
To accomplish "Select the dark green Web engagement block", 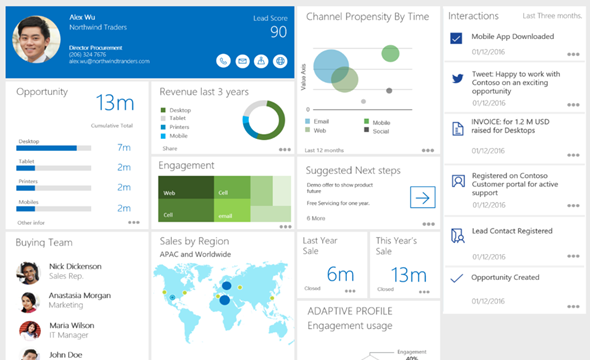I will click(x=186, y=187).
